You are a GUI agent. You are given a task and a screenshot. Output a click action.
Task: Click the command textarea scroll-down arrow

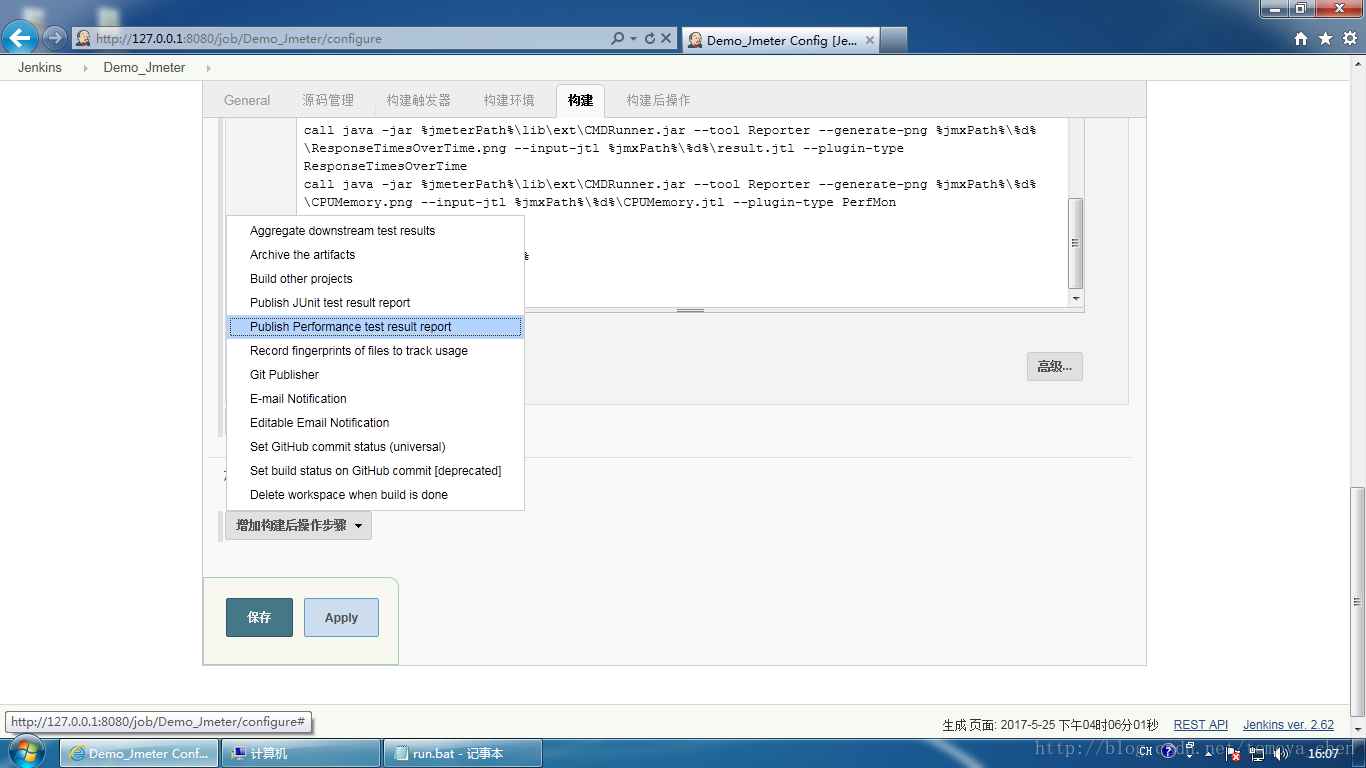(1076, 298)
